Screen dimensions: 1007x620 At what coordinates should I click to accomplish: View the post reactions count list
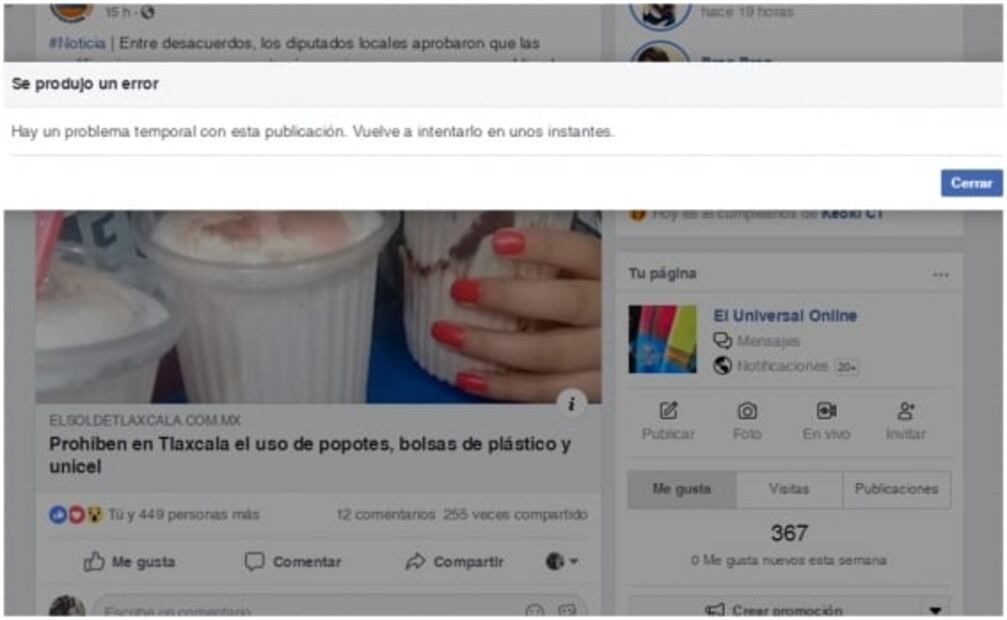tap(183, 515)
